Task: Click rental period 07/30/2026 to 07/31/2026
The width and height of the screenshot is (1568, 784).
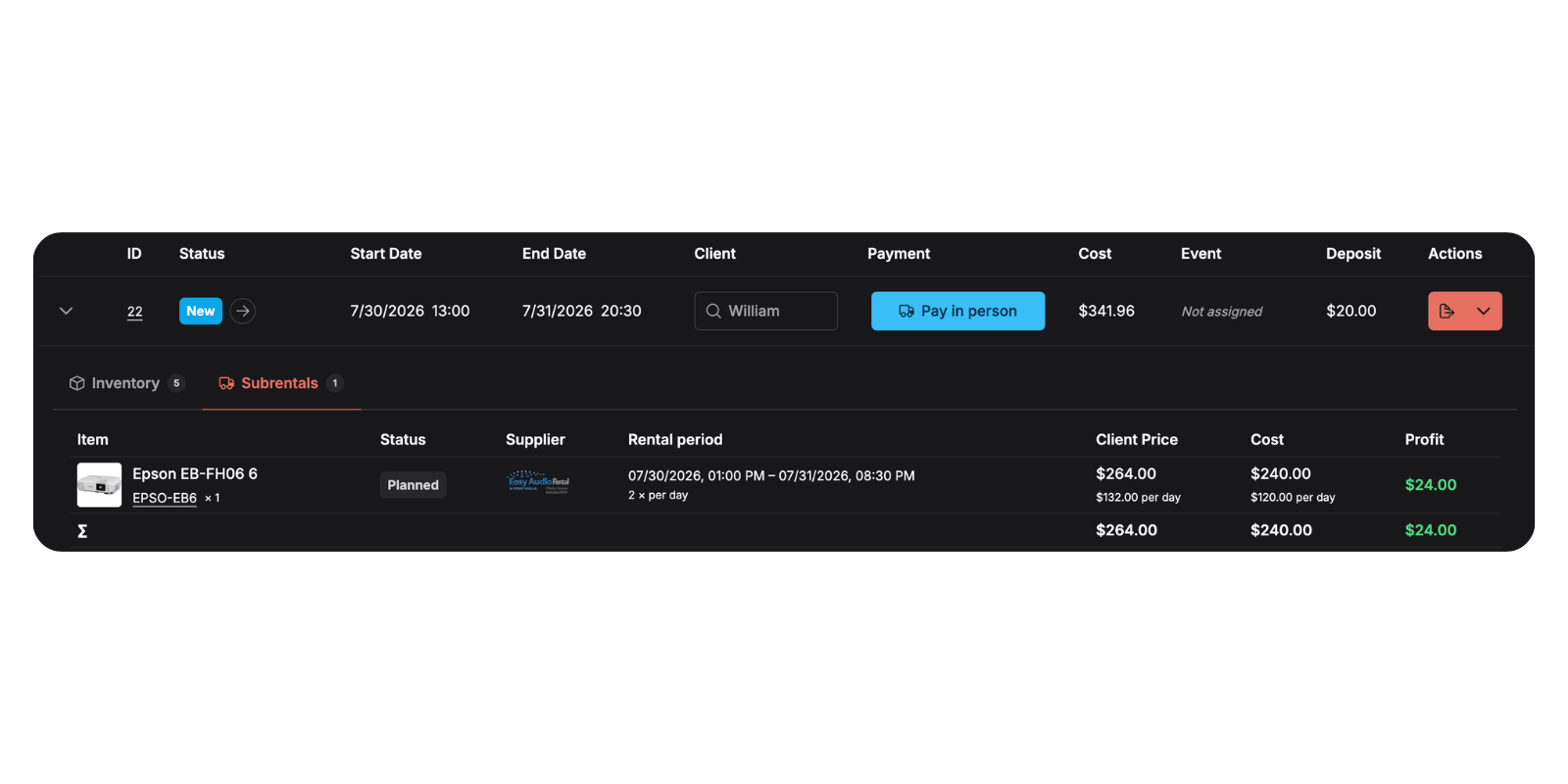Action: [x=771, y=475]
